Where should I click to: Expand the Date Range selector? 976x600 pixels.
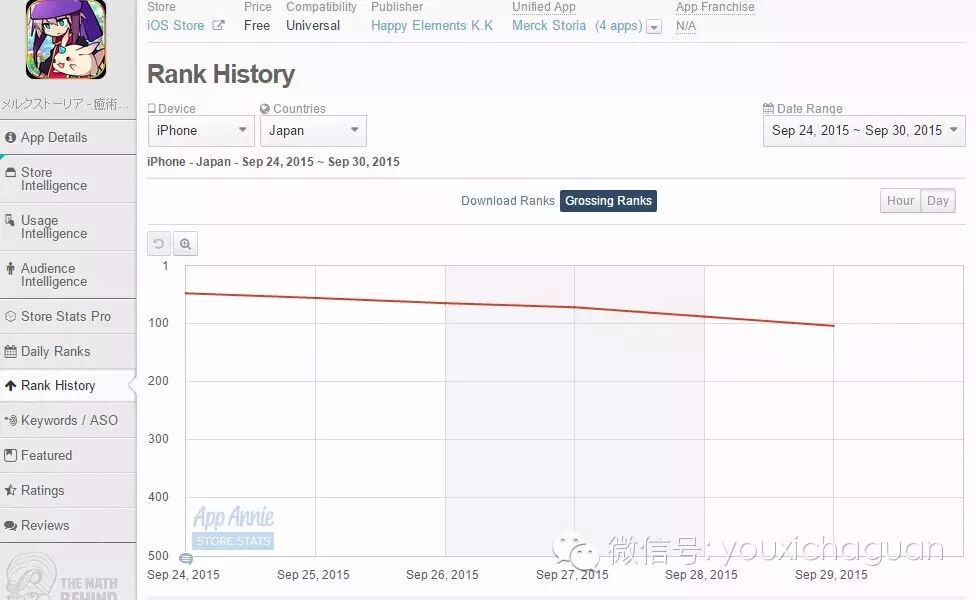[x=862, y=130]
